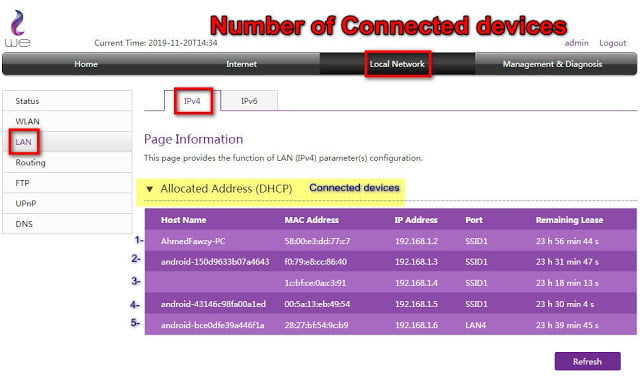Click the admin user link
Viewport: 640px width, 391px height.
click(576, 43)
